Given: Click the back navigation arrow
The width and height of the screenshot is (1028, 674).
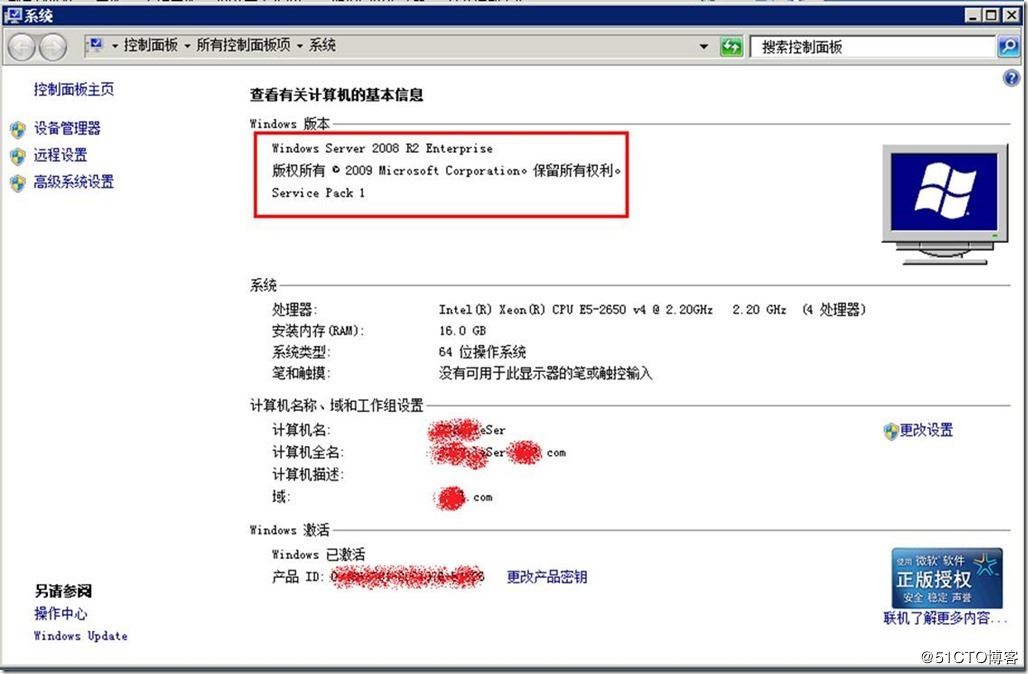Looking at the screenshot, I should (22, 46).
